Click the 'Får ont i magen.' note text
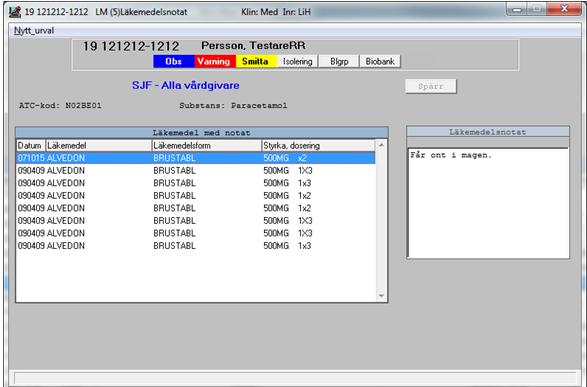 (x=451, y=155)
